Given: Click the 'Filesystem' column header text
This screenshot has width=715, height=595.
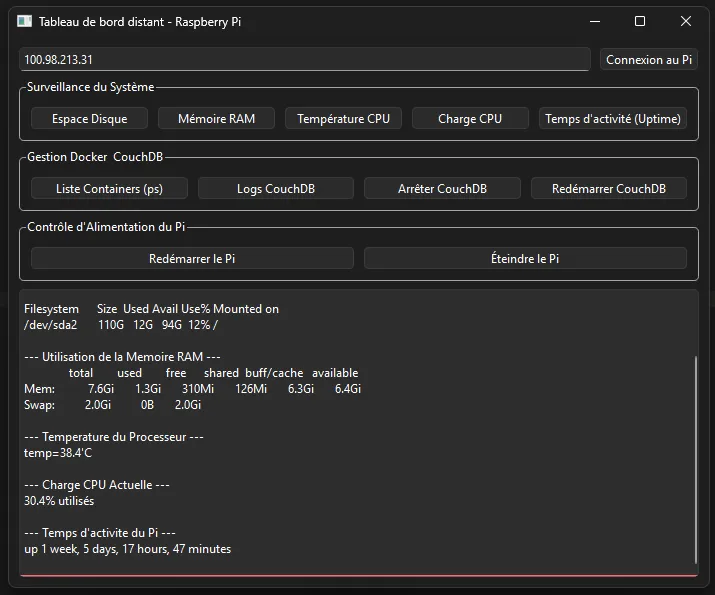Looking at the screenshot, I should click(51, 309).
